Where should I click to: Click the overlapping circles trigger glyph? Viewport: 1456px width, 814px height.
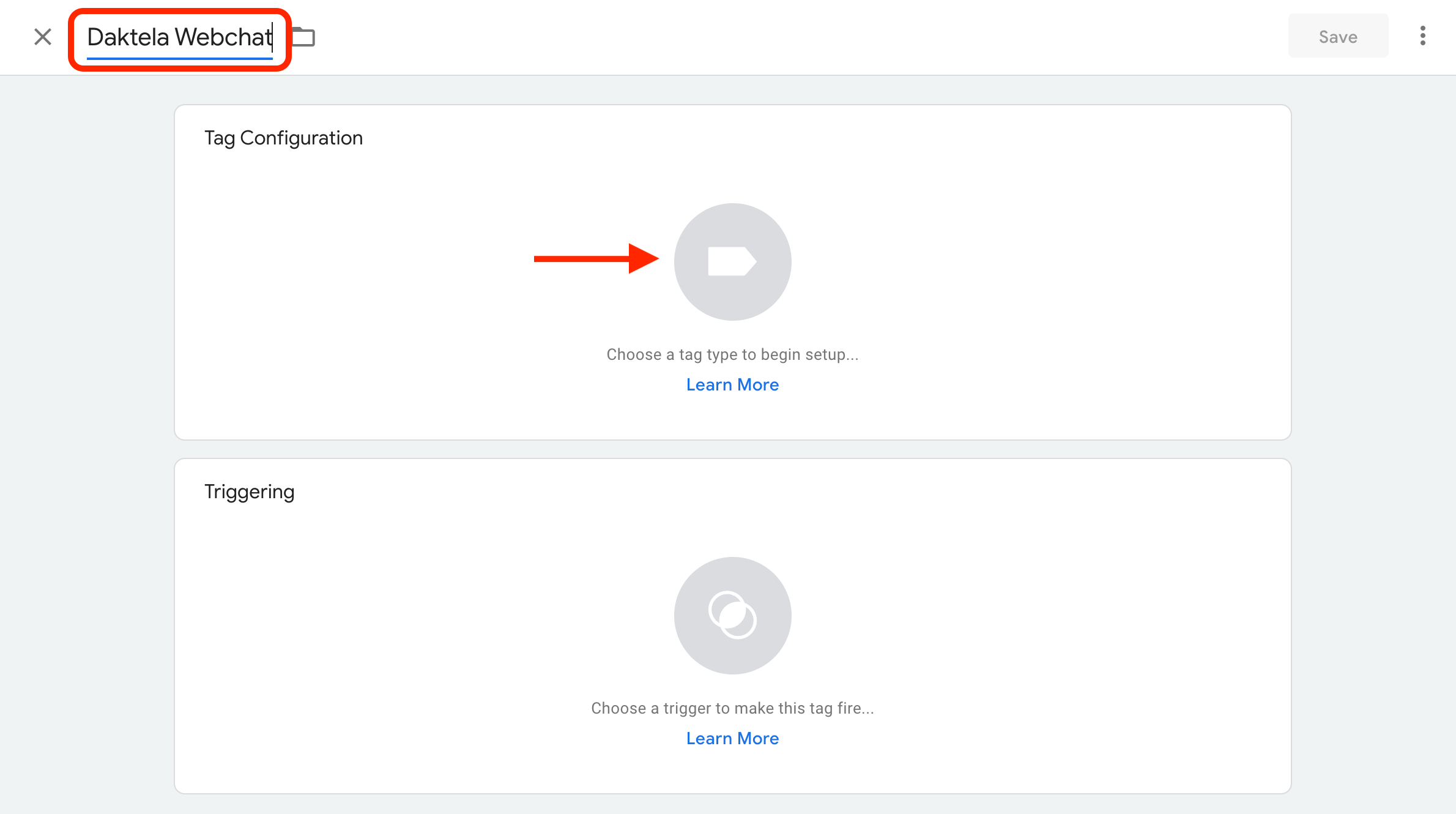click(732, 615)
